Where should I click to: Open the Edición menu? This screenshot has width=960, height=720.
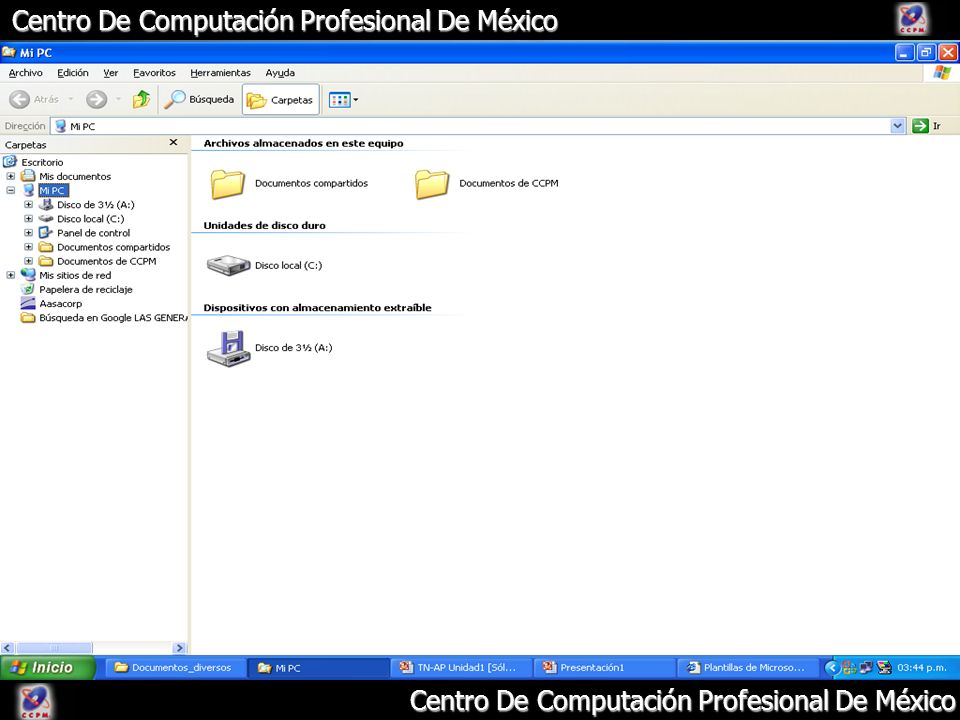pyautogui.click(x=73, y=73)
